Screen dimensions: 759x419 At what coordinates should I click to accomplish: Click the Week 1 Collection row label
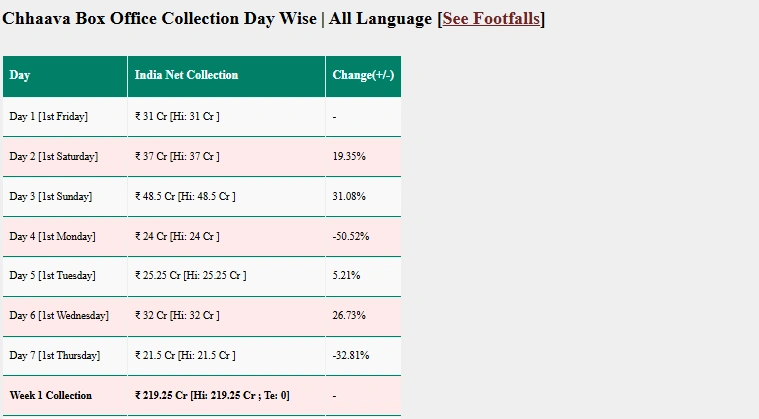pos(50,396)
